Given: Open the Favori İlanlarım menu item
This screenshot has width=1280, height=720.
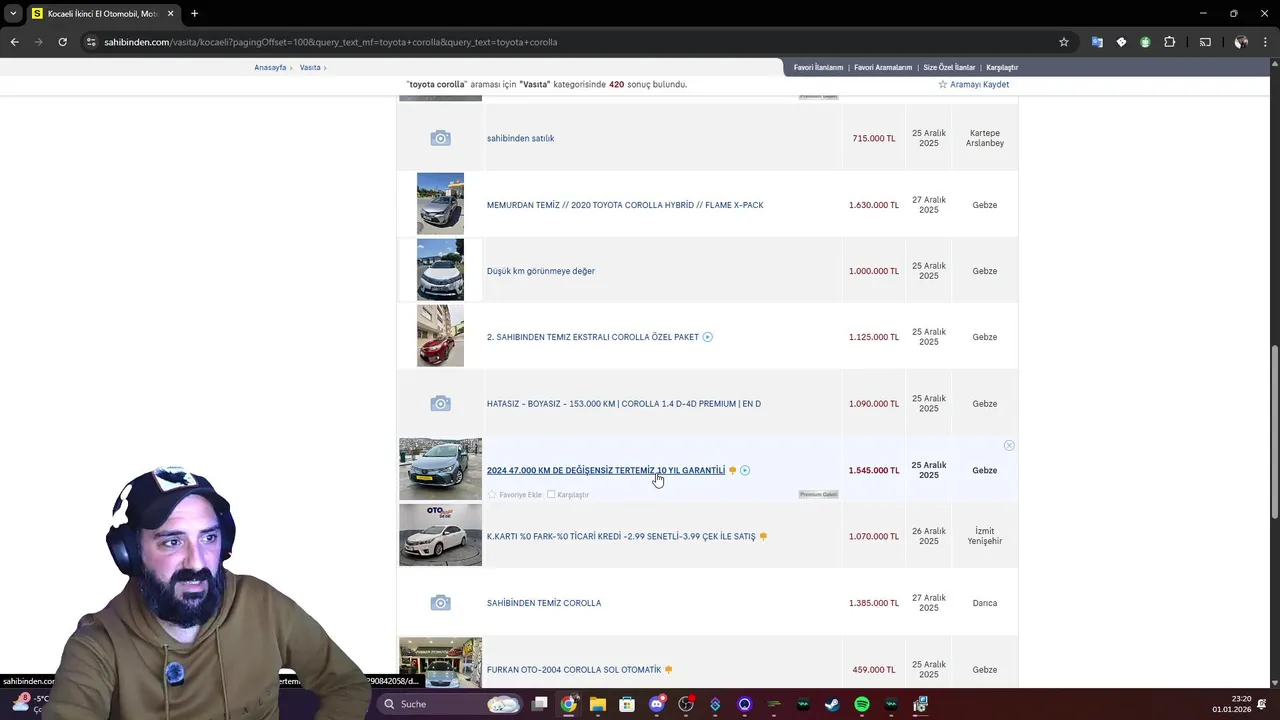Looking at the screenshot, I should [x=818, y=68].
